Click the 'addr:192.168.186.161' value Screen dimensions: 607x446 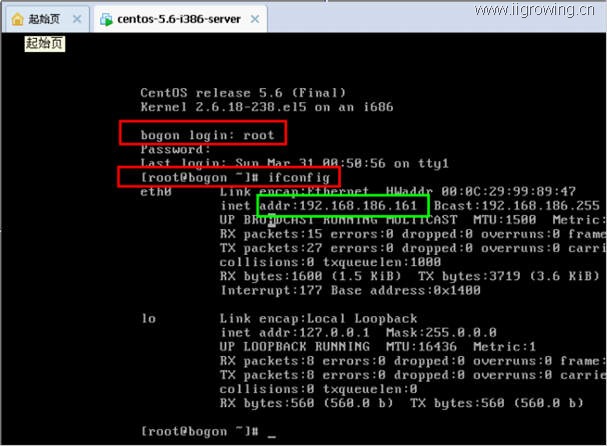pos(338,206)
